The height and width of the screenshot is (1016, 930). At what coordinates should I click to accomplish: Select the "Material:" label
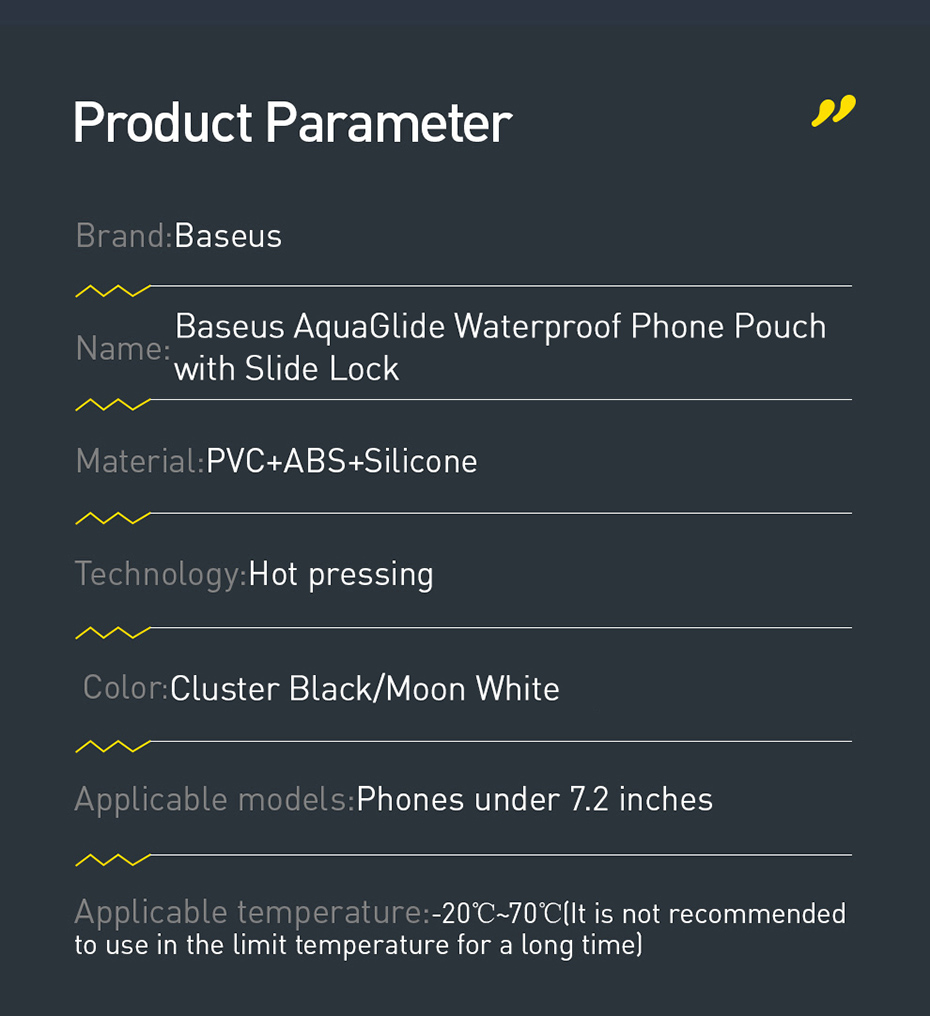pos(139,461)
